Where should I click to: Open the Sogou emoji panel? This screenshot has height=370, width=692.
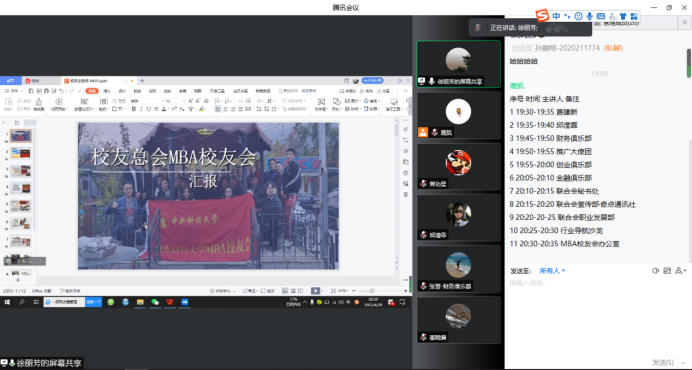(x=578, y=16)
